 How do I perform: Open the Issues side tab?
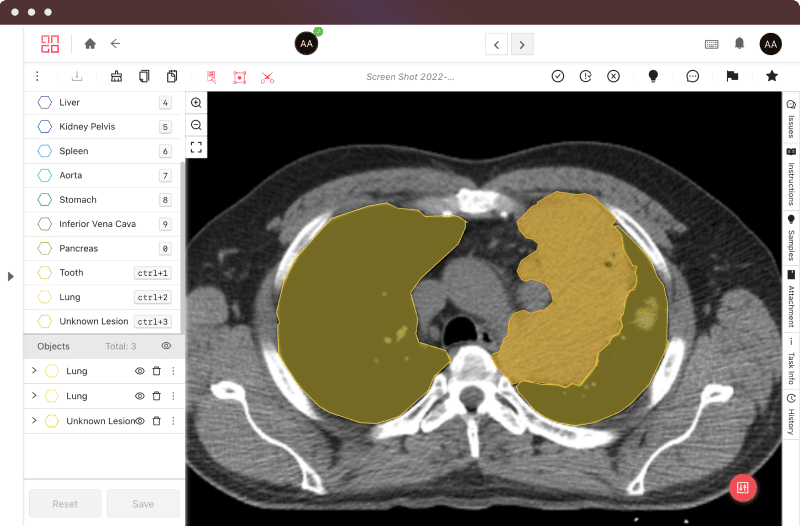(791, 119)
